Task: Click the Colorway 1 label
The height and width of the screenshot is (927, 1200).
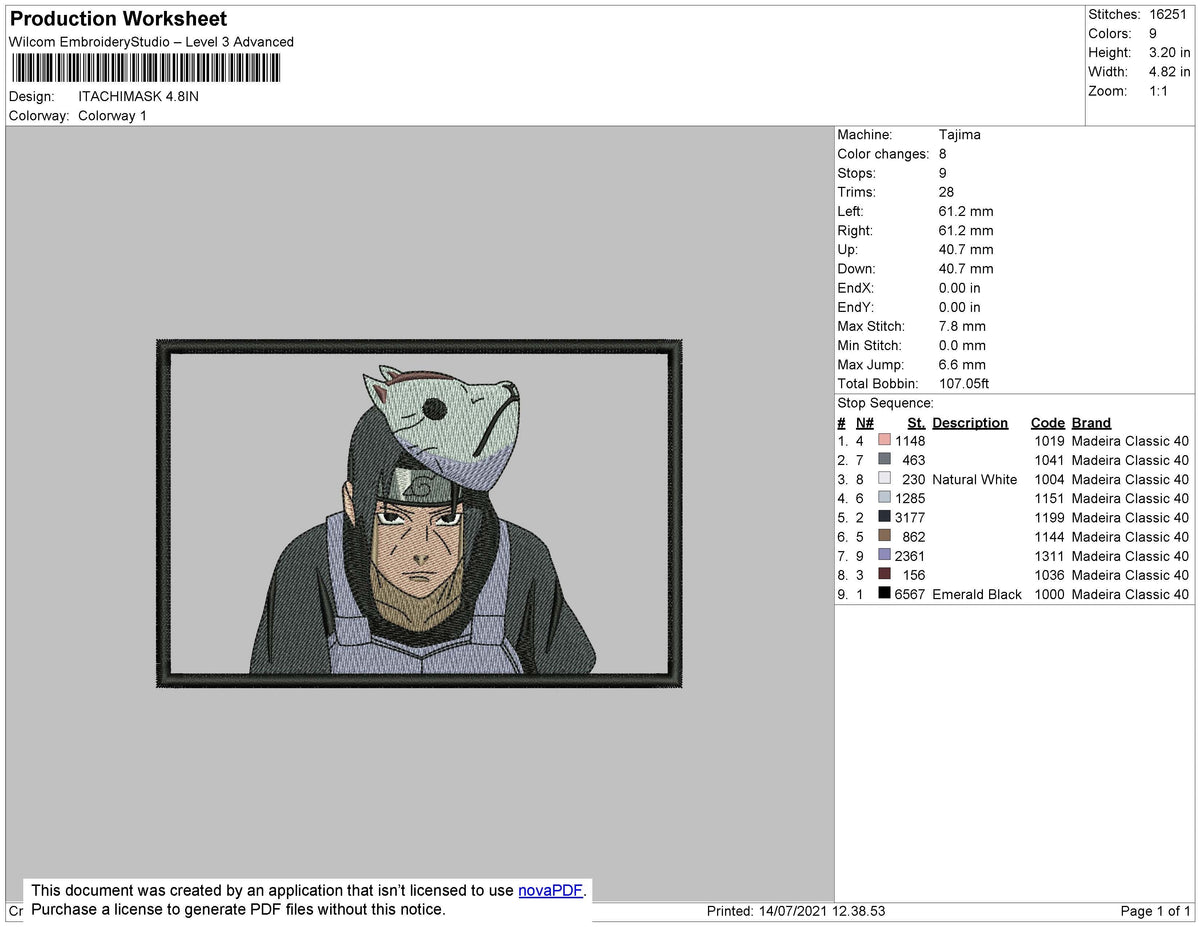Action: tap(112, 115)
